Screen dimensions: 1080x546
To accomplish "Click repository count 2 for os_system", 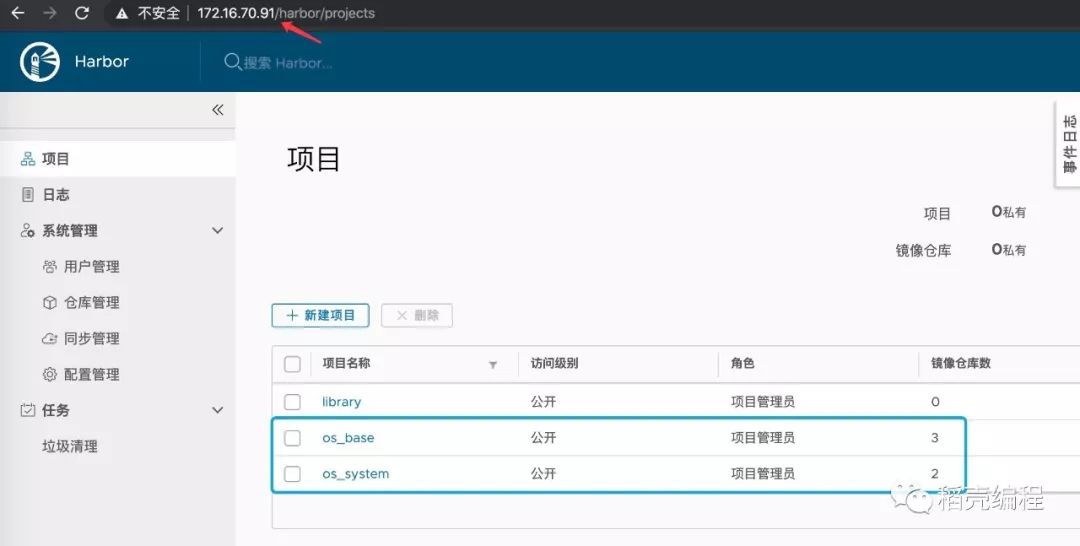I will pos(935,474).
